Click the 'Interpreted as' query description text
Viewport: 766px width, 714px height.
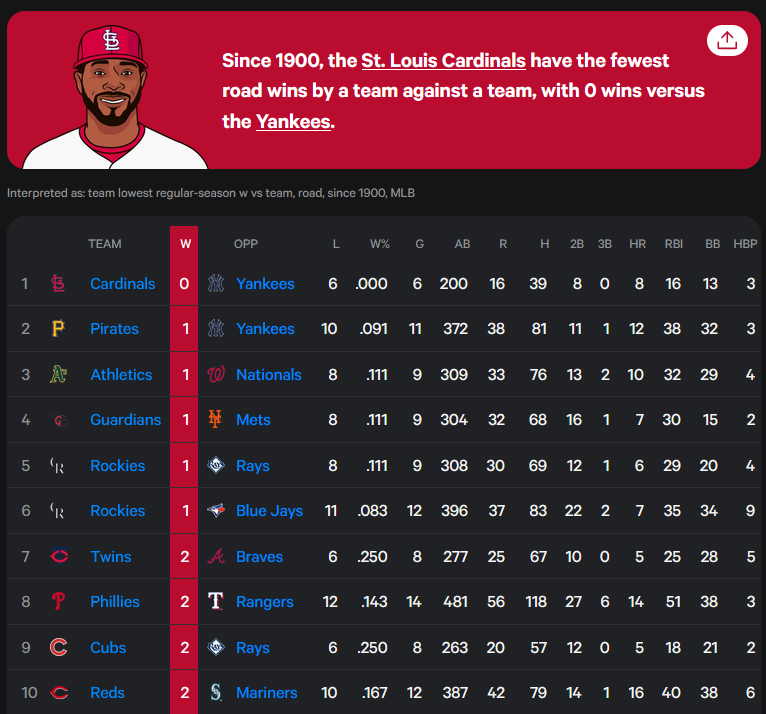[x=211, y=193]
